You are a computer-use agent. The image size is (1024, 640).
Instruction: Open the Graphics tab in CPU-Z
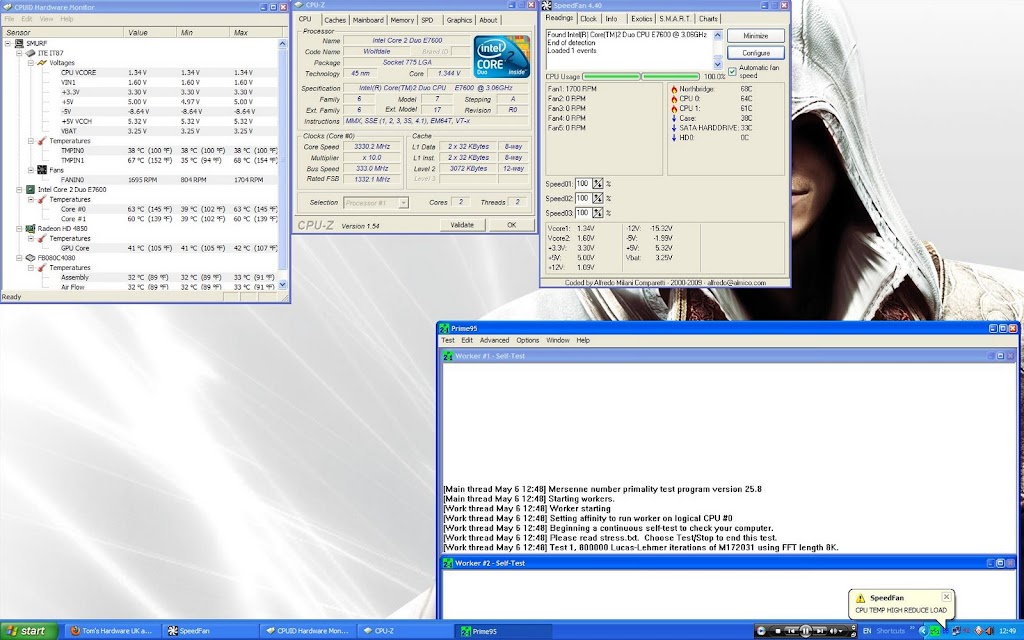459,20
